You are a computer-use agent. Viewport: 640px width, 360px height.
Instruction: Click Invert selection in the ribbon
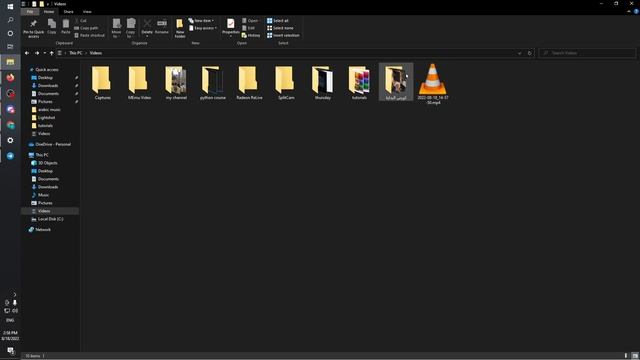(x=283, y=35)
